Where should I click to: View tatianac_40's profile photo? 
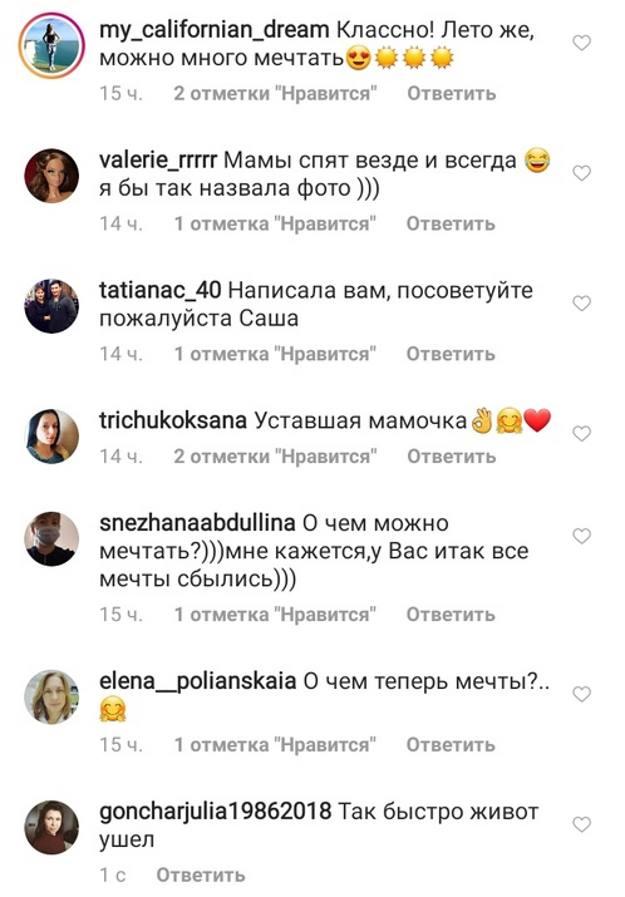[x=51, y=306]
